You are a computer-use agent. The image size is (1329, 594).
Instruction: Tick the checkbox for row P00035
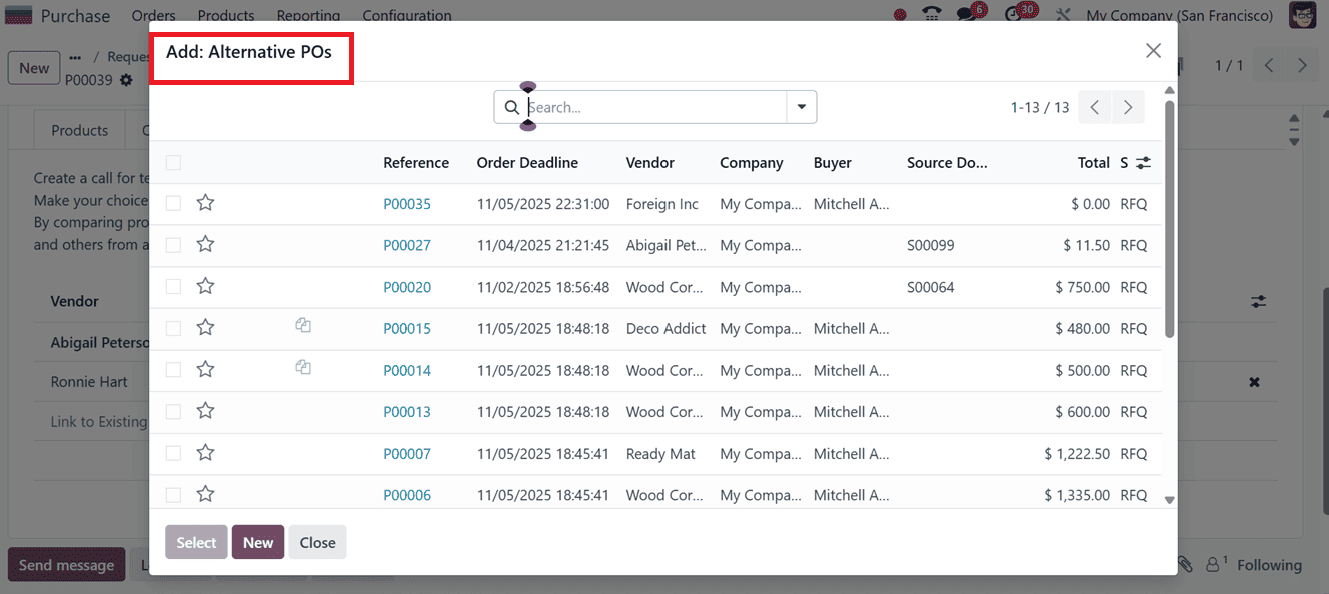173,203
